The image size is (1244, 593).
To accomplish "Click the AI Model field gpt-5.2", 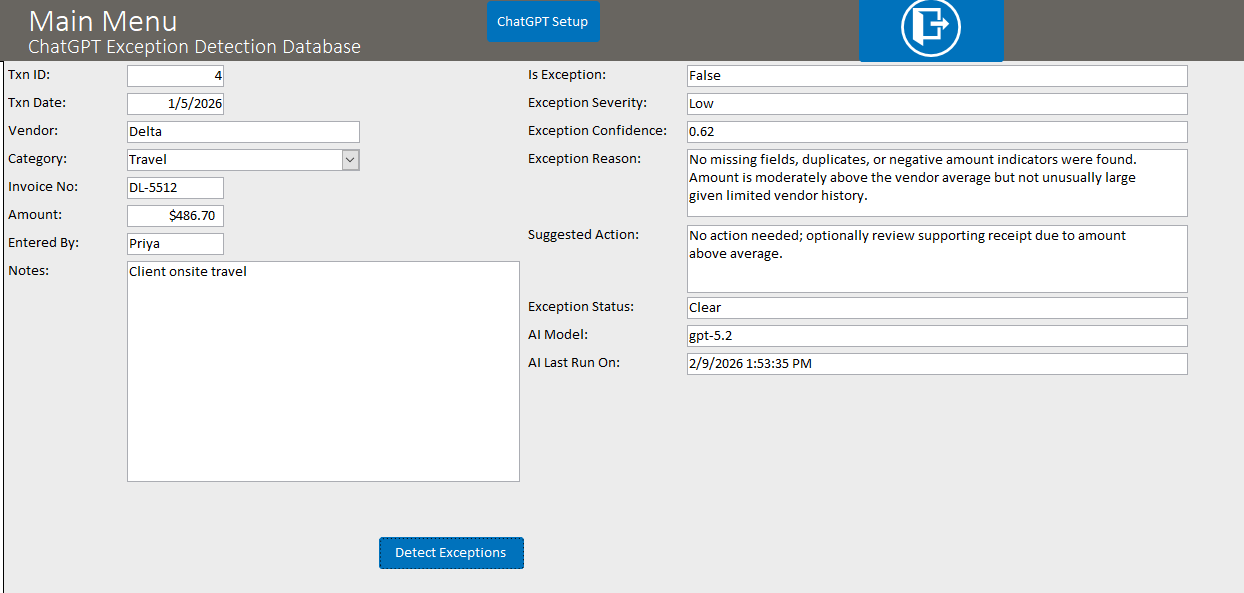I will pyautogui.click(x=936, y=336).
